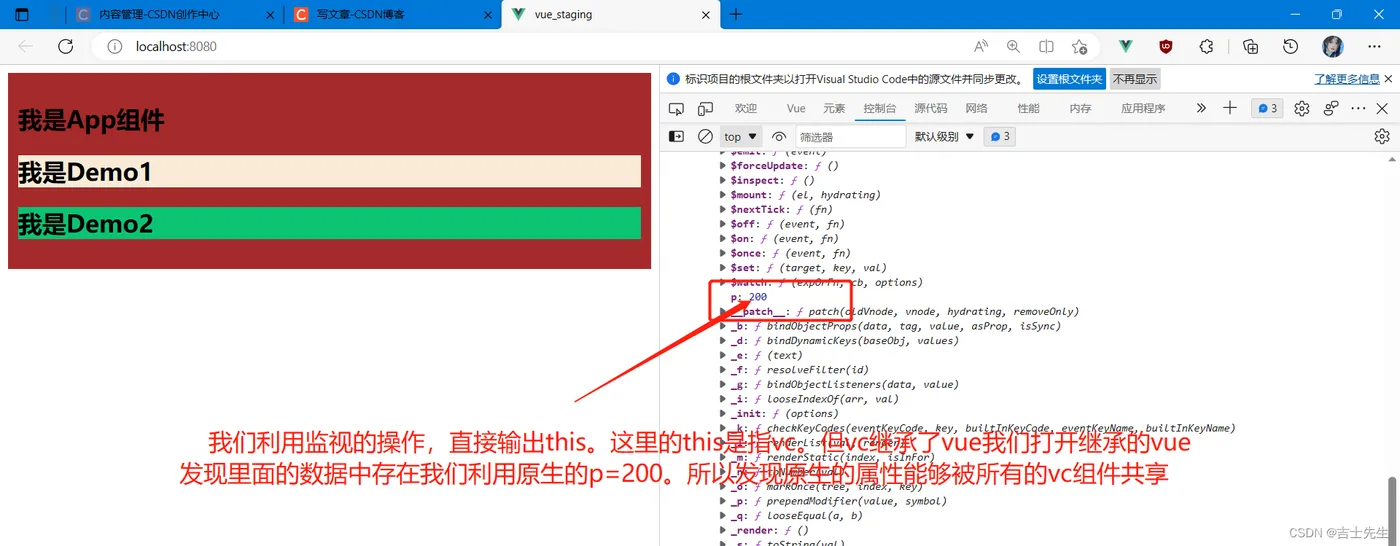Open the issues badge in console toolbar
Viewport: 1400px width, 546px height.
click(x=999, y=136)
